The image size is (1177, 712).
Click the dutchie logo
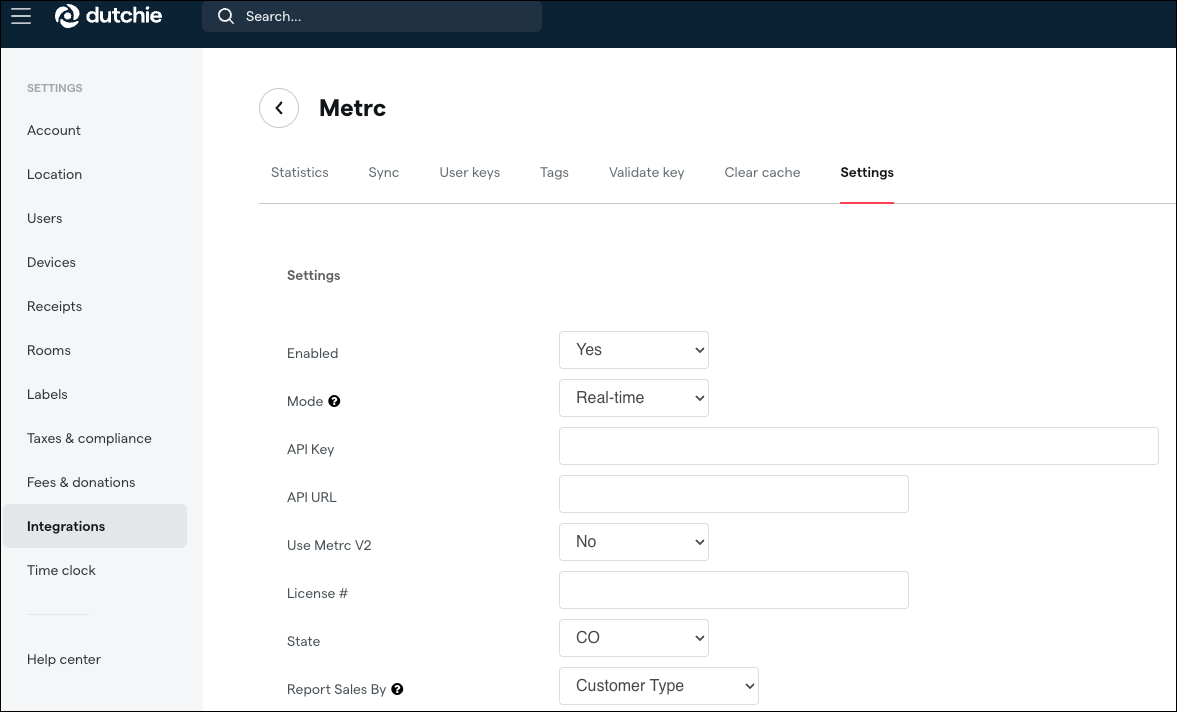pyautogui.click(x=108, y=15)
